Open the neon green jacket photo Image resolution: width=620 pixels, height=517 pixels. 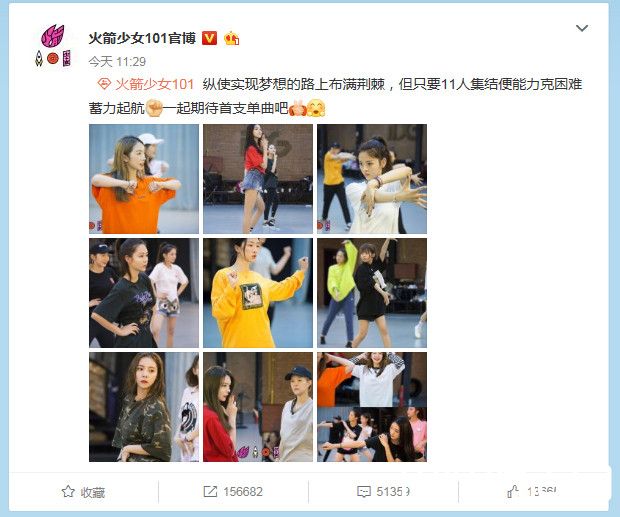point(372,293)
